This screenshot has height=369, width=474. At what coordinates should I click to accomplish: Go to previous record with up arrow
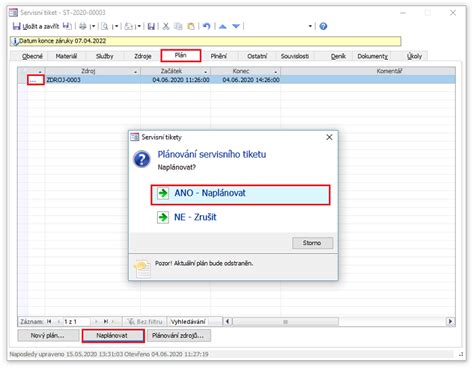pyautogui.click(x=223, y=26)
